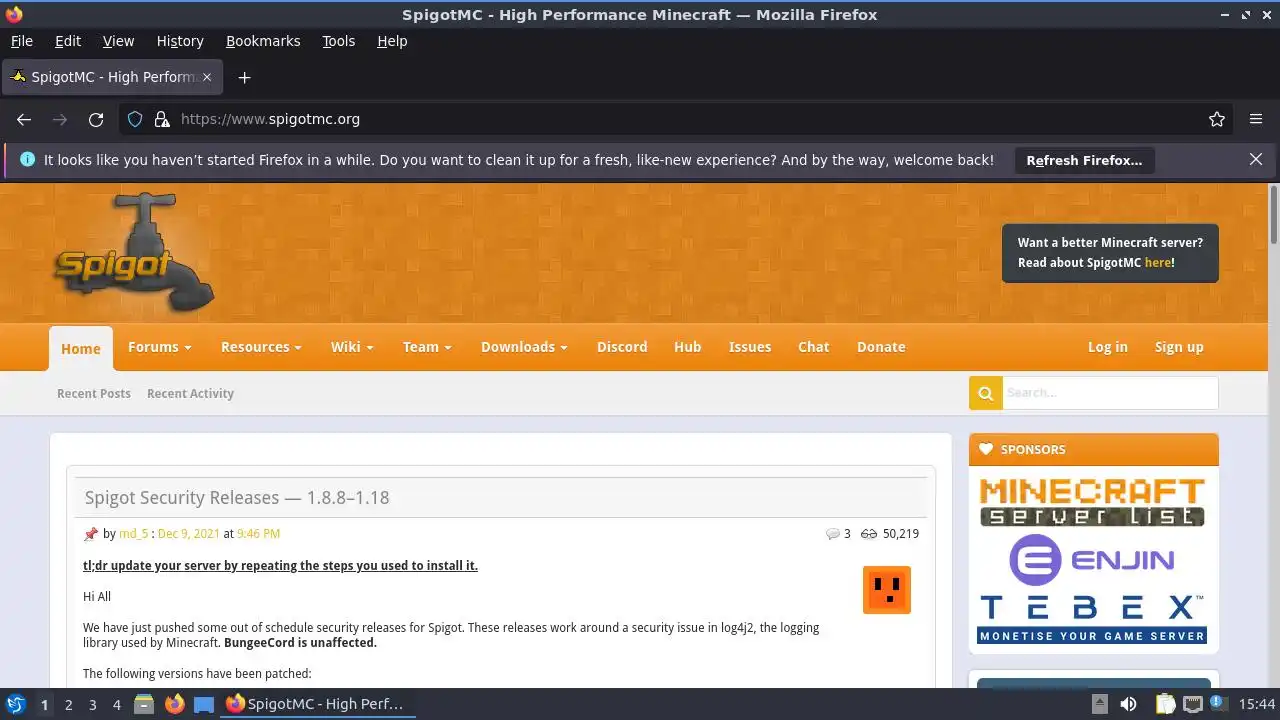This screenshot has height=720, width=1280.
Task: Open the Hub navigation link
Action: (x=687, y=347)
